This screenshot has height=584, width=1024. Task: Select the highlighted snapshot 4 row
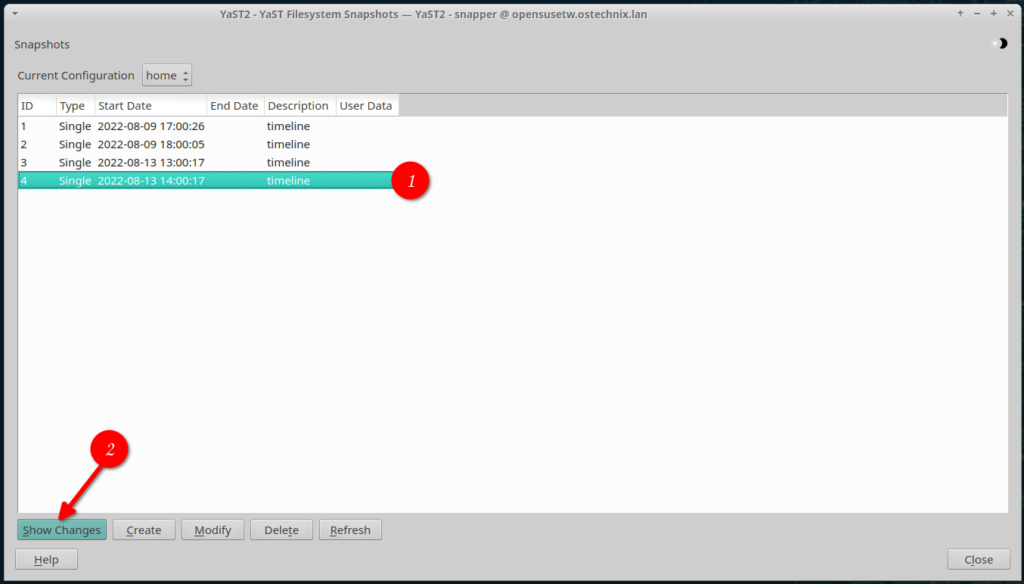pos(150,181)
